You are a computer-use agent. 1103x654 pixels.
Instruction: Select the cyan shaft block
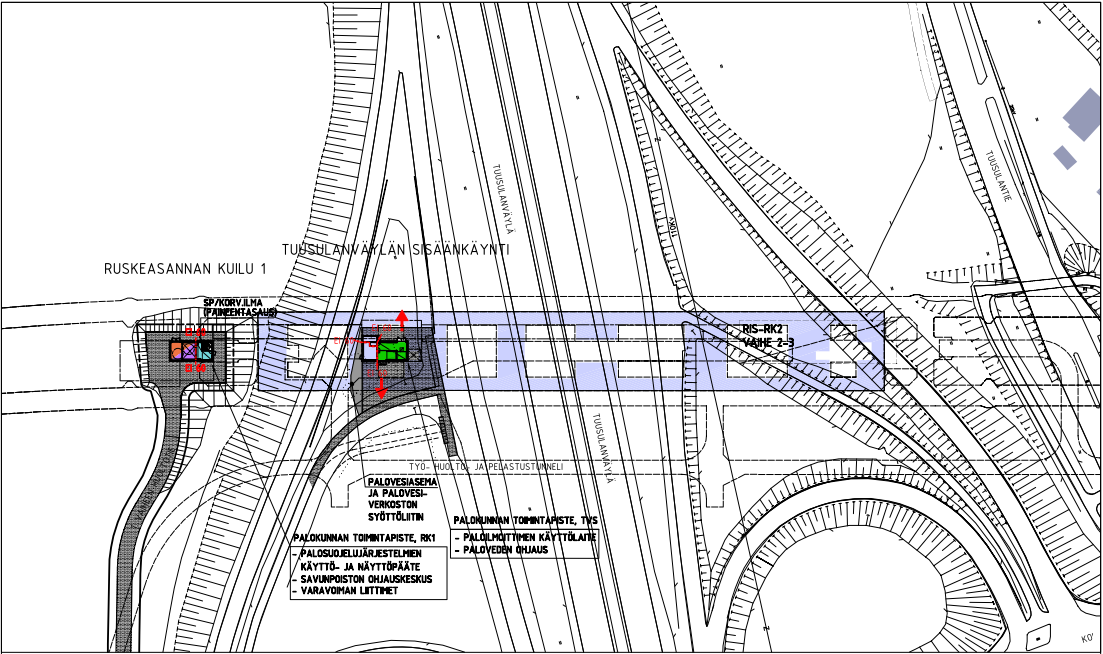(x=205, y=351)
